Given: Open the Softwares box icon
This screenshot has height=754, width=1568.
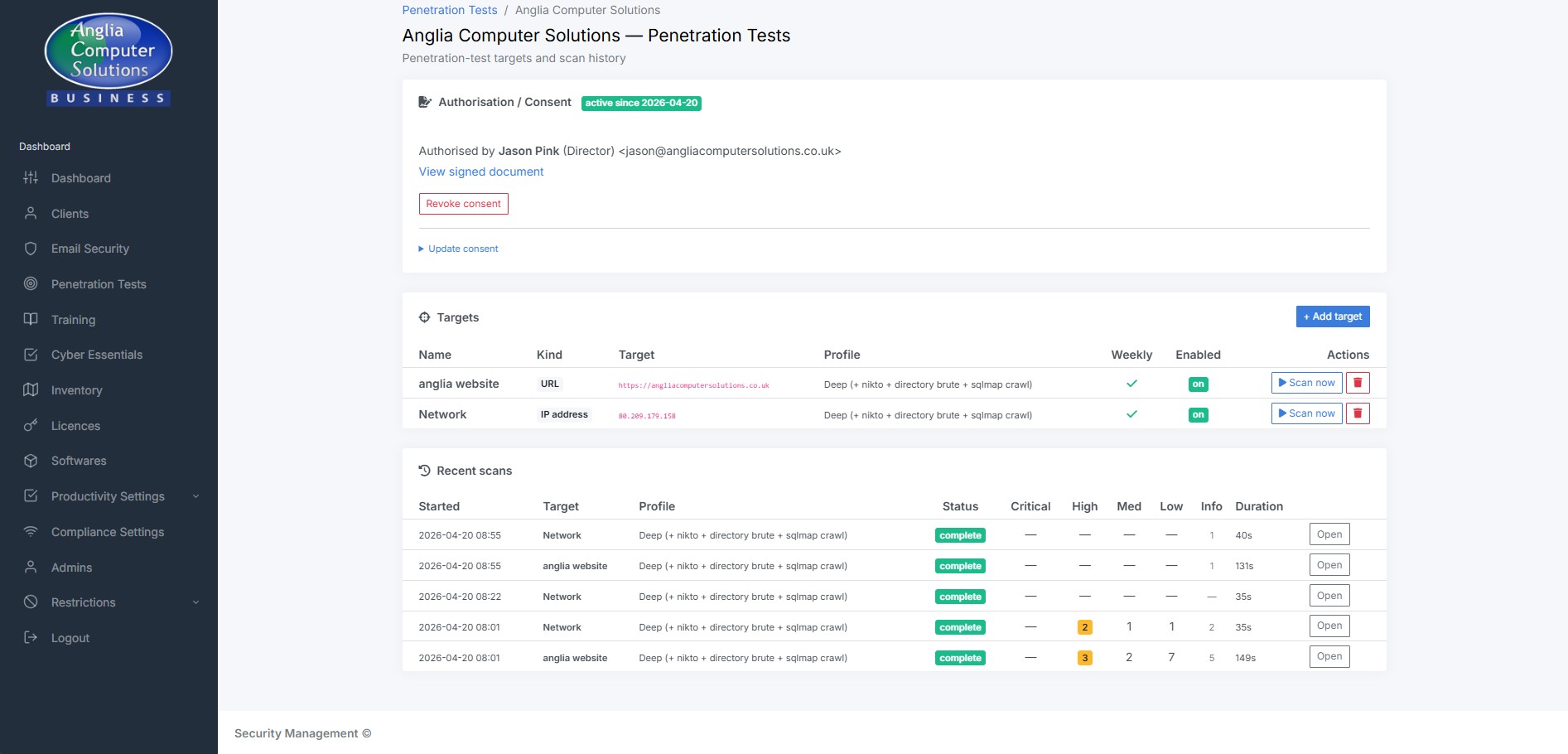Looking at the screenshot, I should 31,461.
